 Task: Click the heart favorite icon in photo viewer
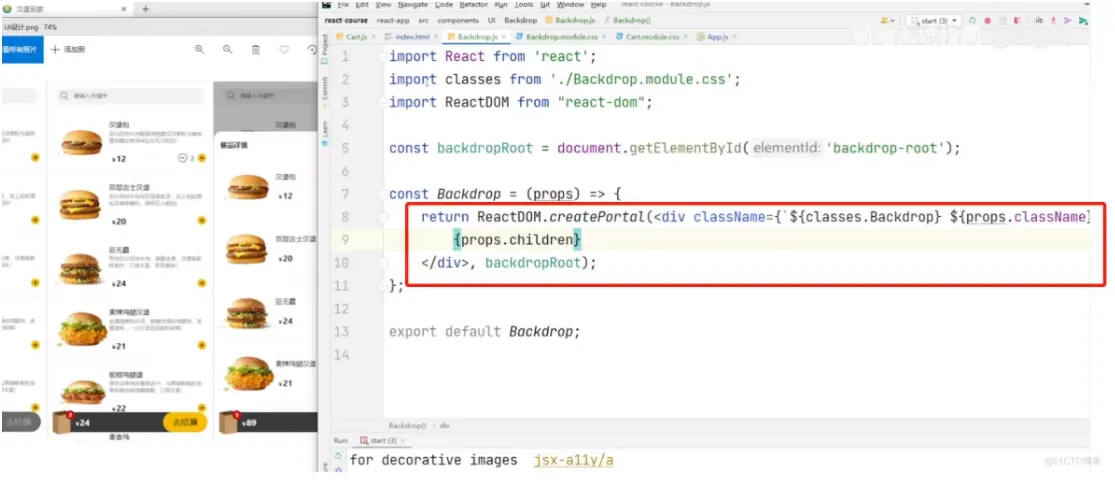284,49
